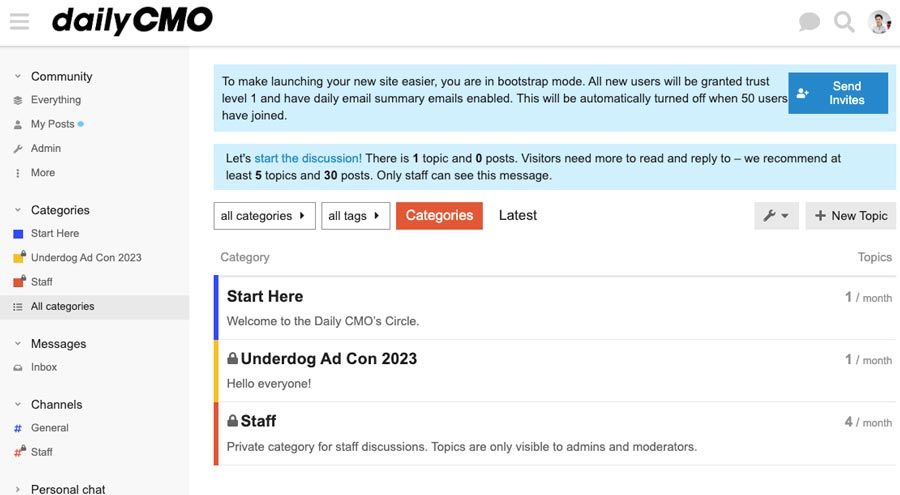The image size is (900, 495).
Task: Collapse the Messages sidebar section
Action: (18, 343)
